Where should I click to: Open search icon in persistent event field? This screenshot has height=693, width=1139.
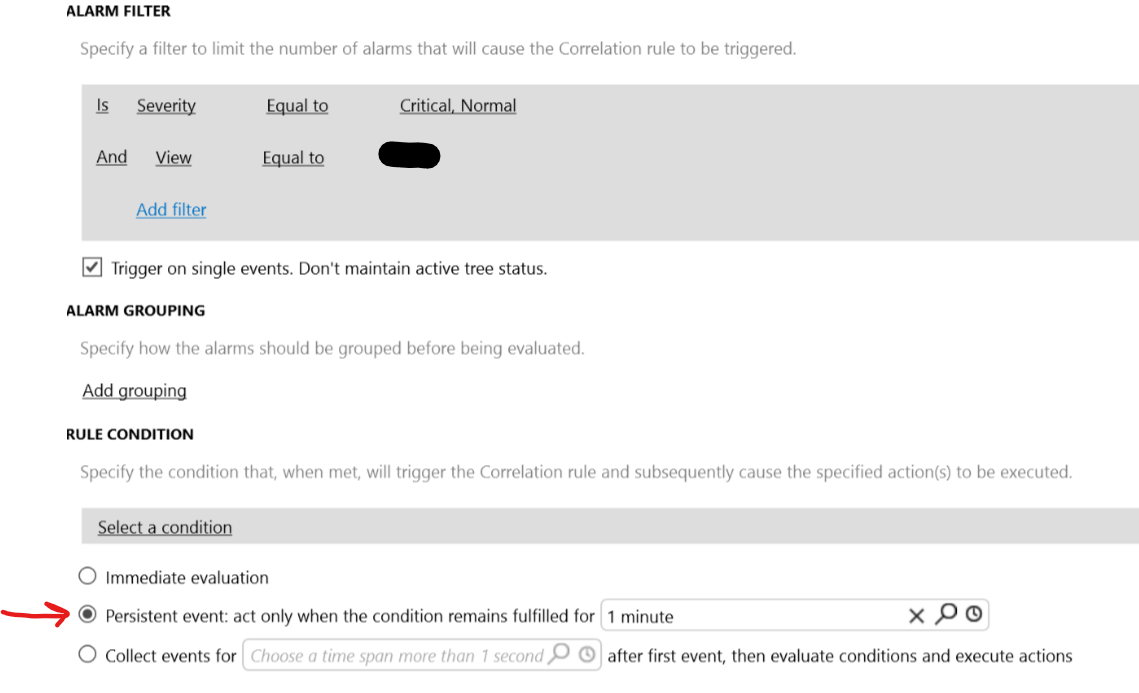(946, 615)
